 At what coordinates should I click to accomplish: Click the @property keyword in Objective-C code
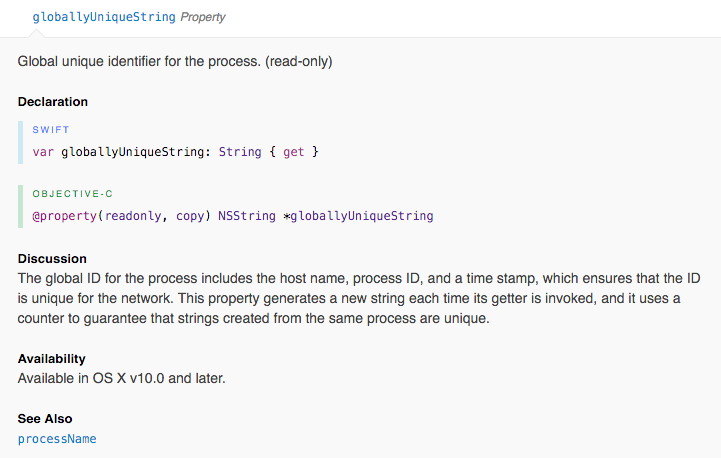point(64,216)
